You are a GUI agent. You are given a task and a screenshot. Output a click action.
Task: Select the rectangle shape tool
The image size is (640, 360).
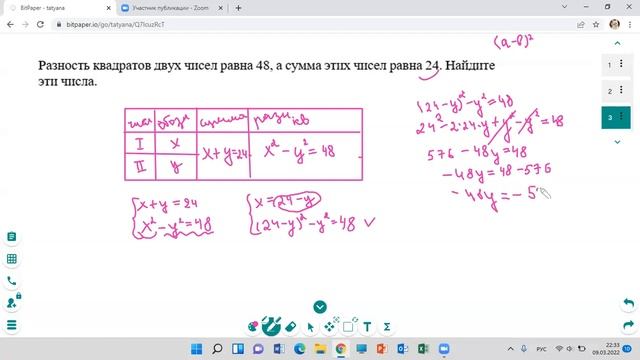(348, 327)
